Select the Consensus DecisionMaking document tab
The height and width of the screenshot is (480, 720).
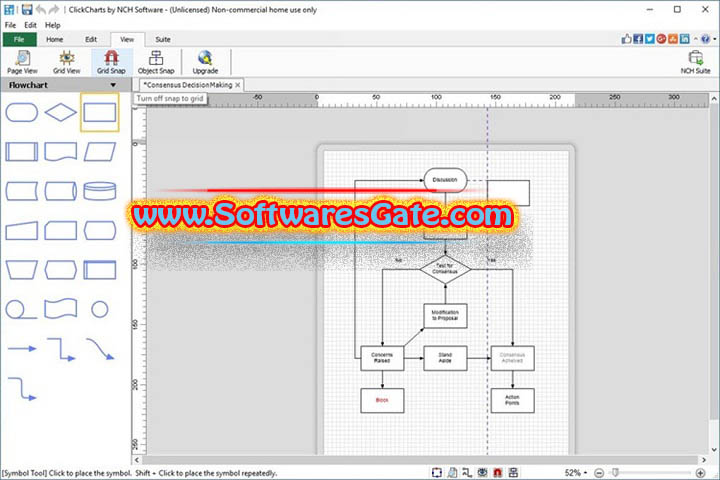(x=187, y=85)
